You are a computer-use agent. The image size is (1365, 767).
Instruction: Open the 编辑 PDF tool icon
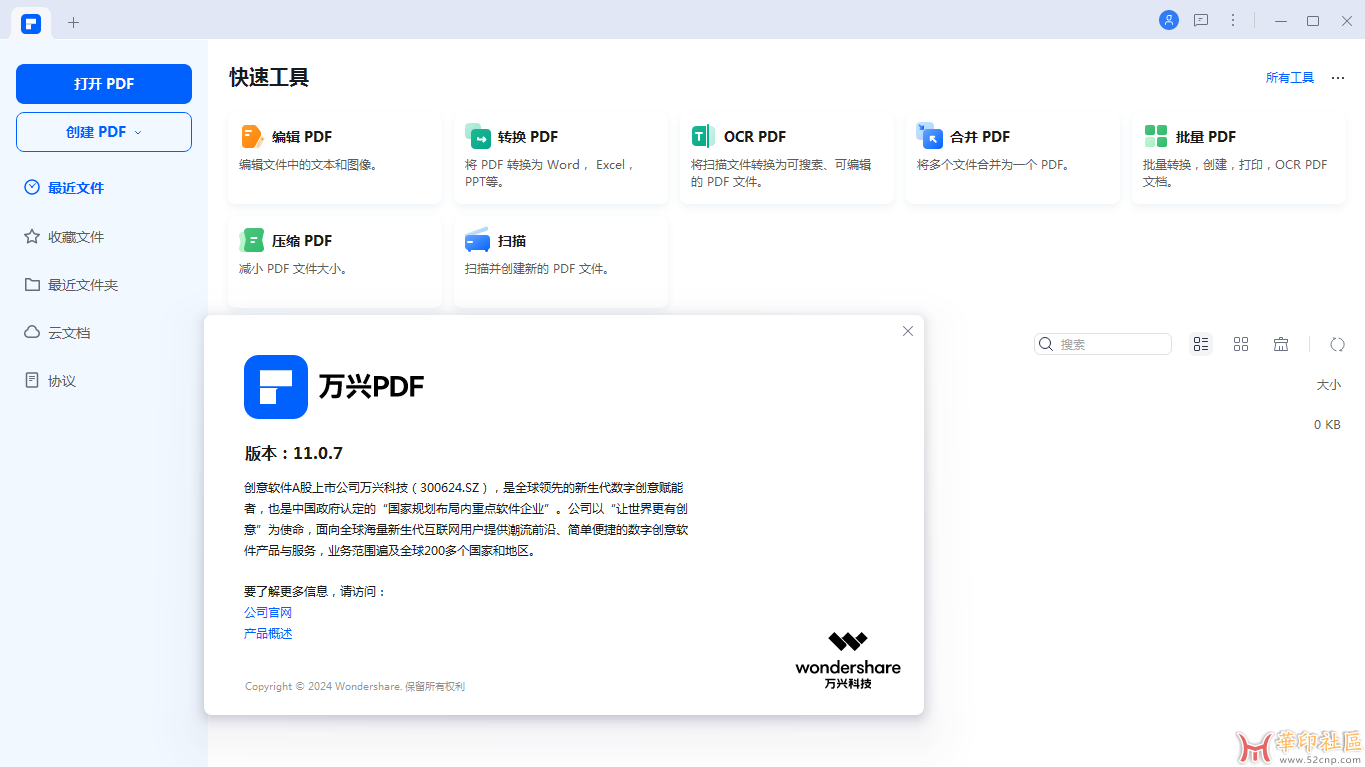[252, 136]
